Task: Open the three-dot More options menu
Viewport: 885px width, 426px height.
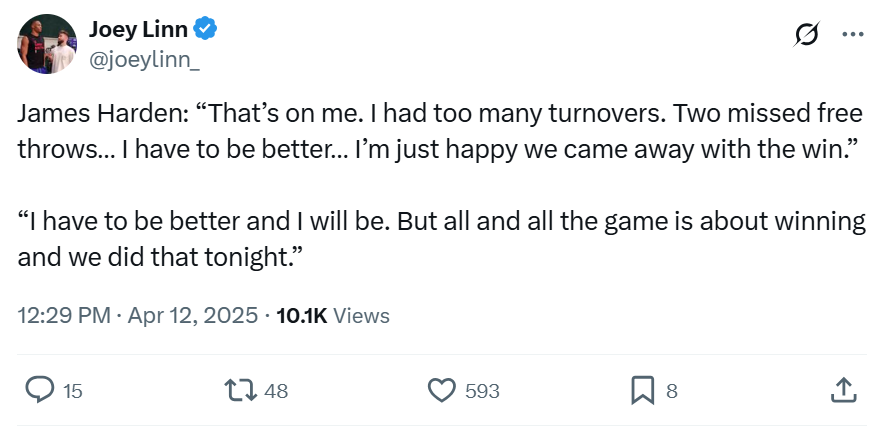Action: tap(852, 34)
